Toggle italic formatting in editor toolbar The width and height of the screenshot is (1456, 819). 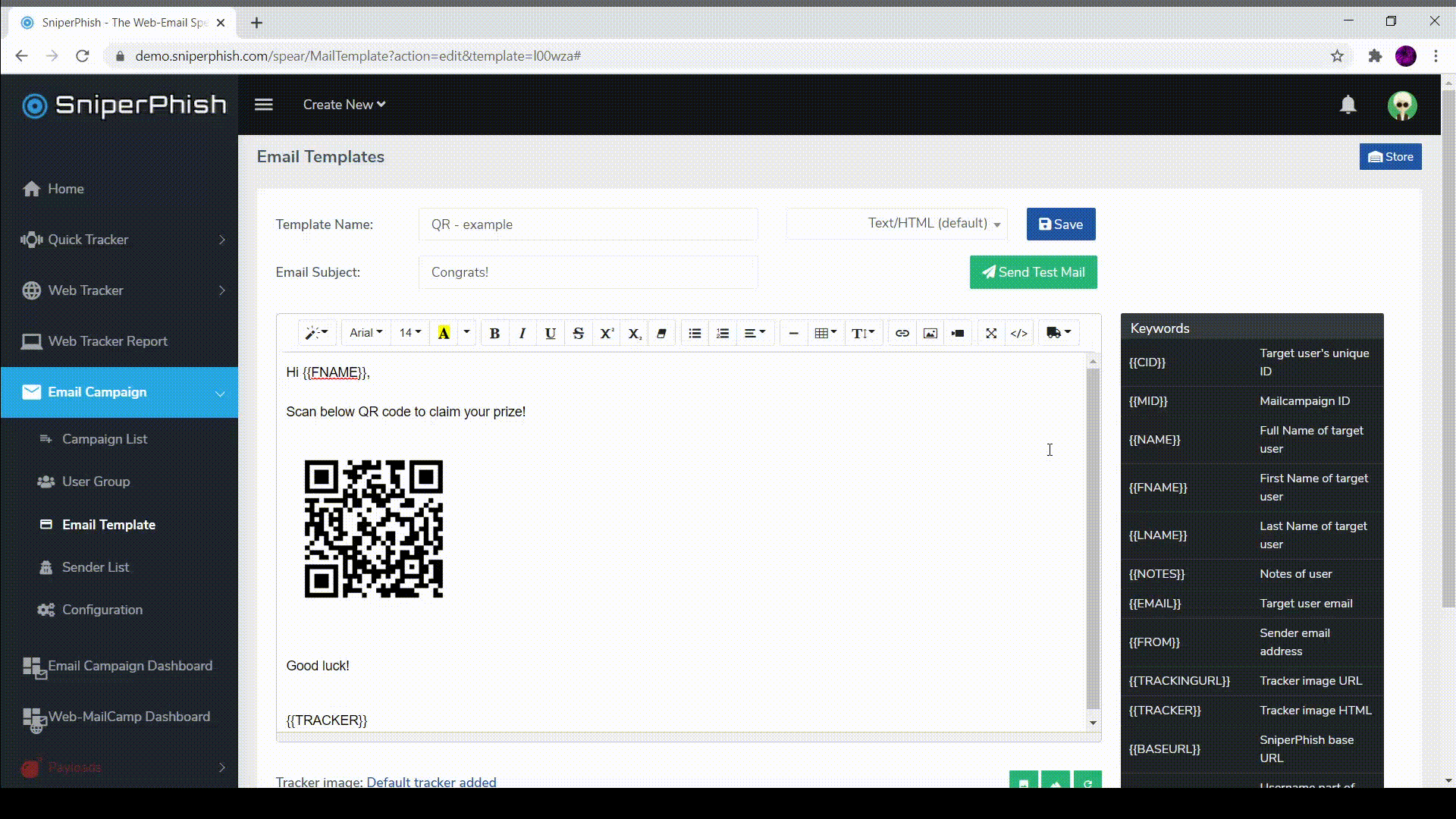coord(522,333)
